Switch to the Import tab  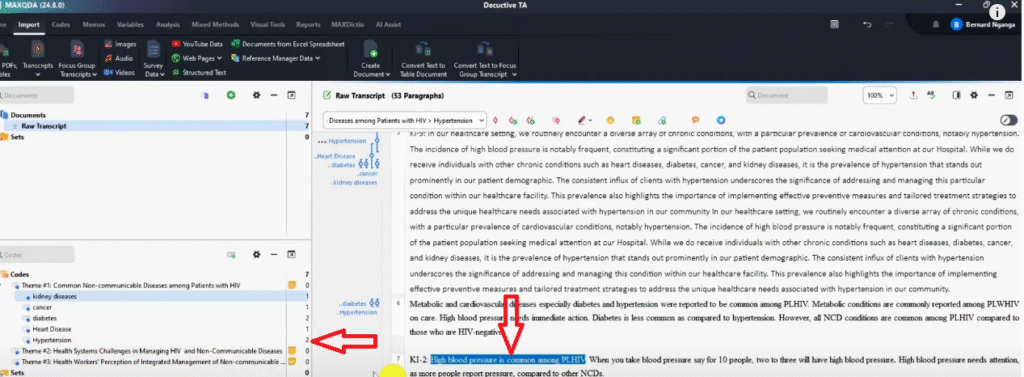click(x=29, y=25)
